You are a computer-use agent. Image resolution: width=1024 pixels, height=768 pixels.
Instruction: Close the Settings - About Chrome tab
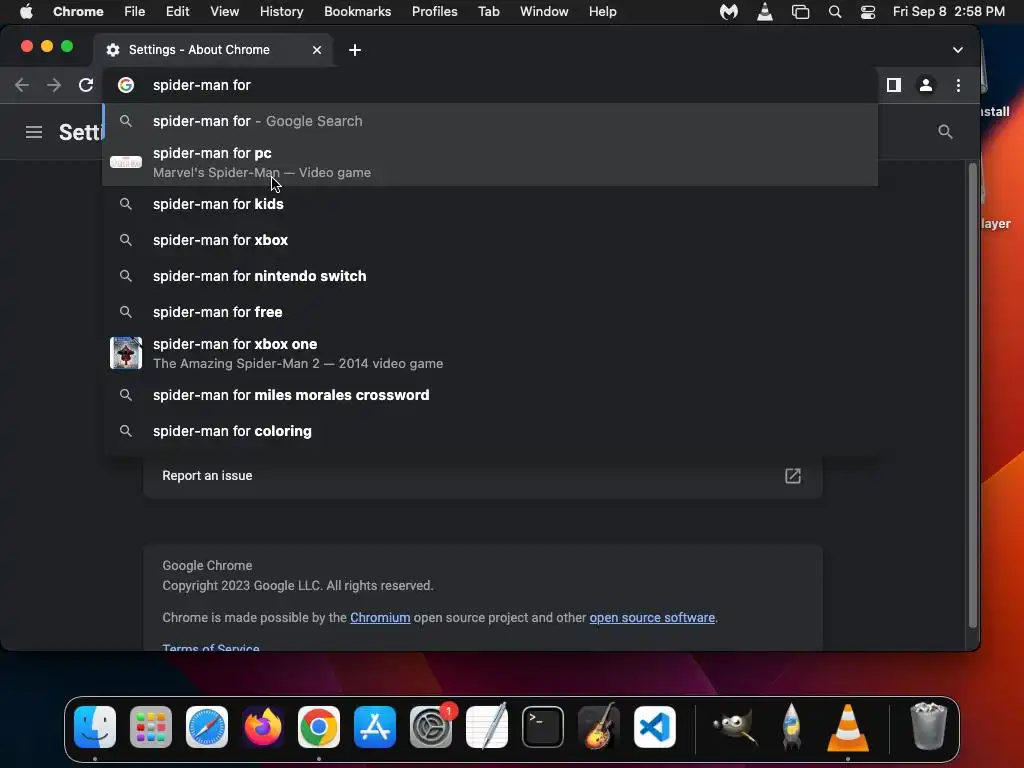coord(317,50)
